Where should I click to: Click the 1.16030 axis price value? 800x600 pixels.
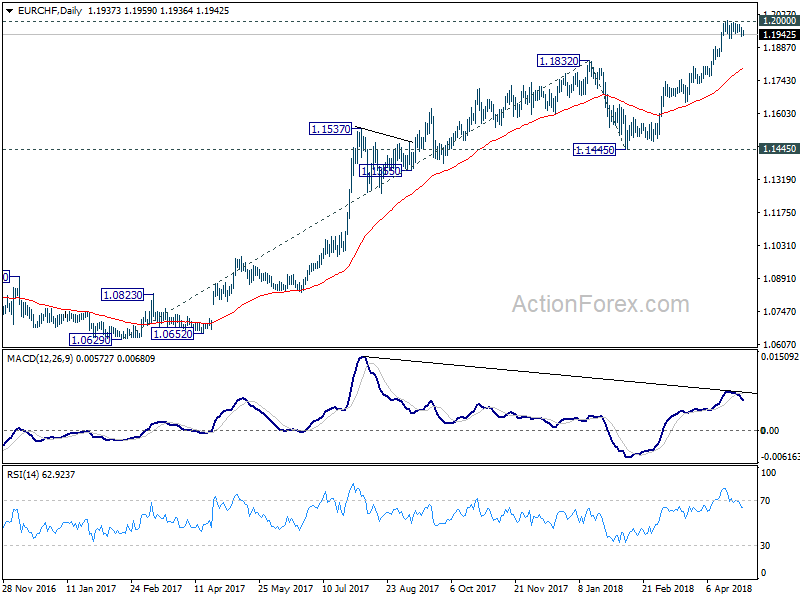point(779,114)
